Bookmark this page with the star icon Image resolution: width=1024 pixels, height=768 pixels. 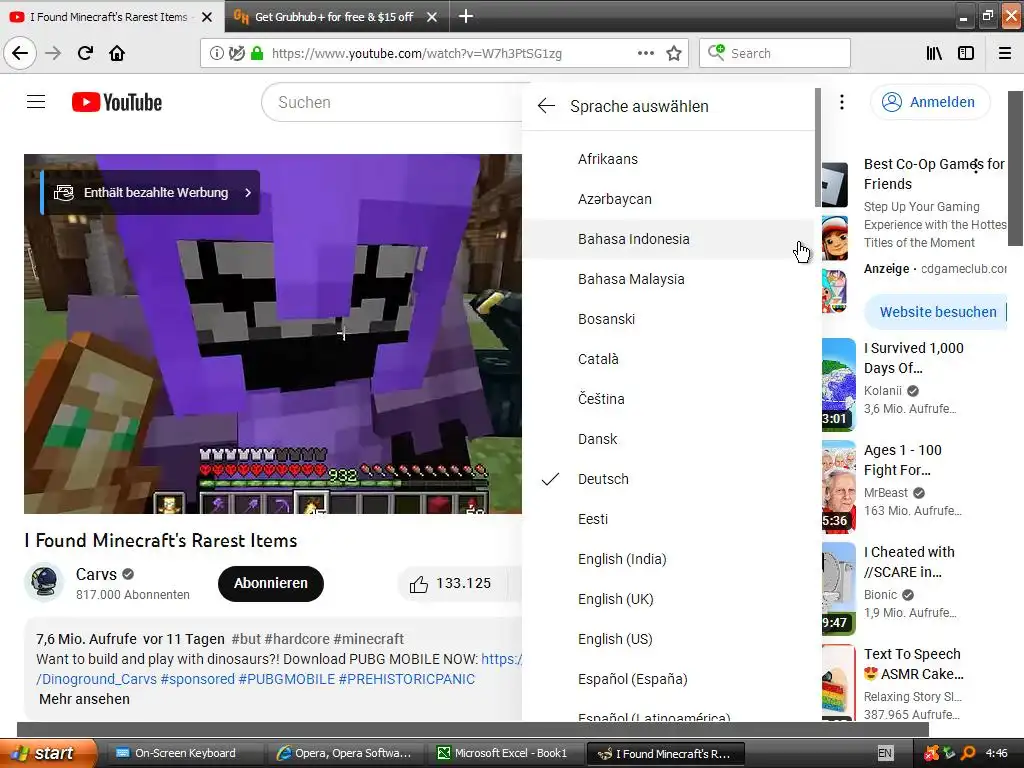(x=674, y=54)
